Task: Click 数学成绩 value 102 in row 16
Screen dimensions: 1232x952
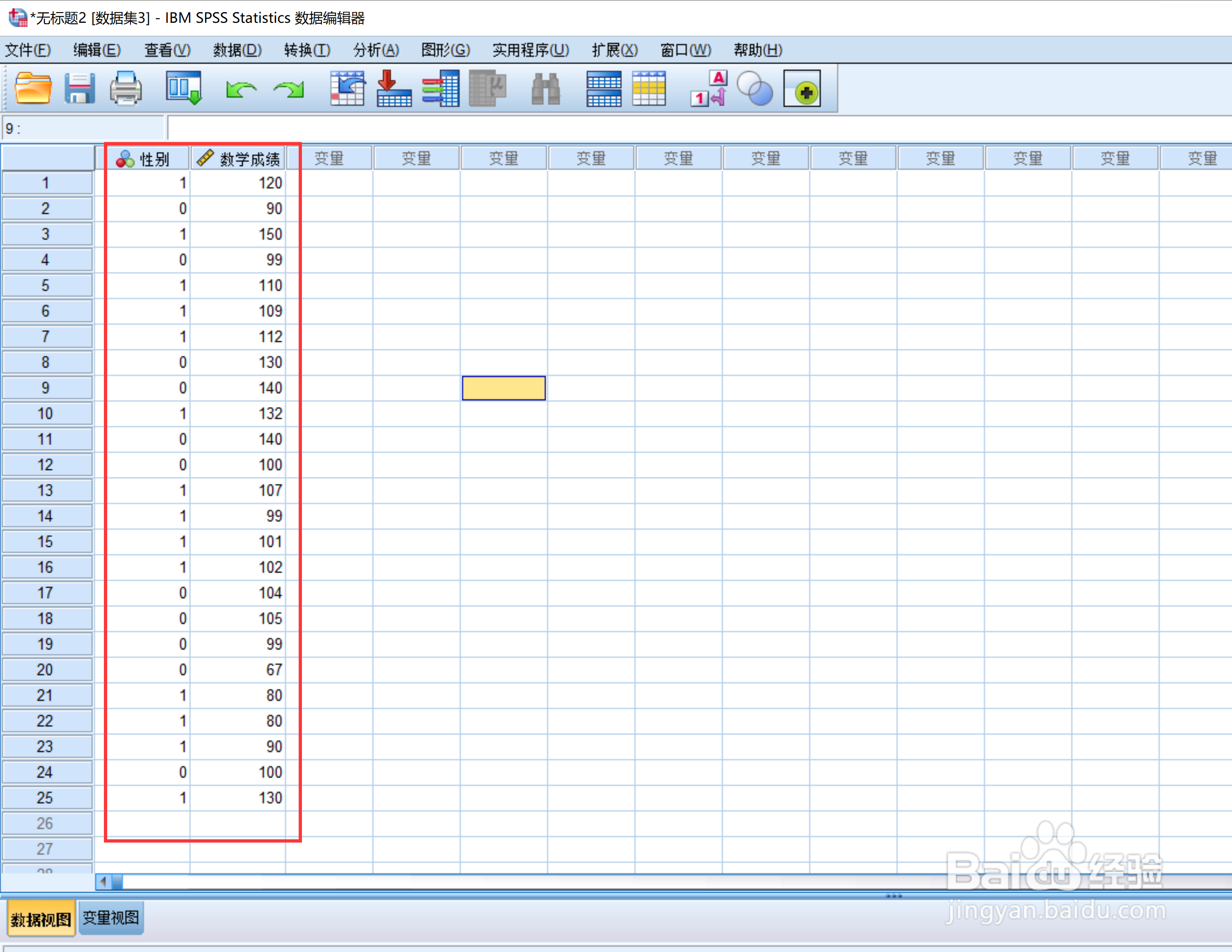Action: (238, 567)
